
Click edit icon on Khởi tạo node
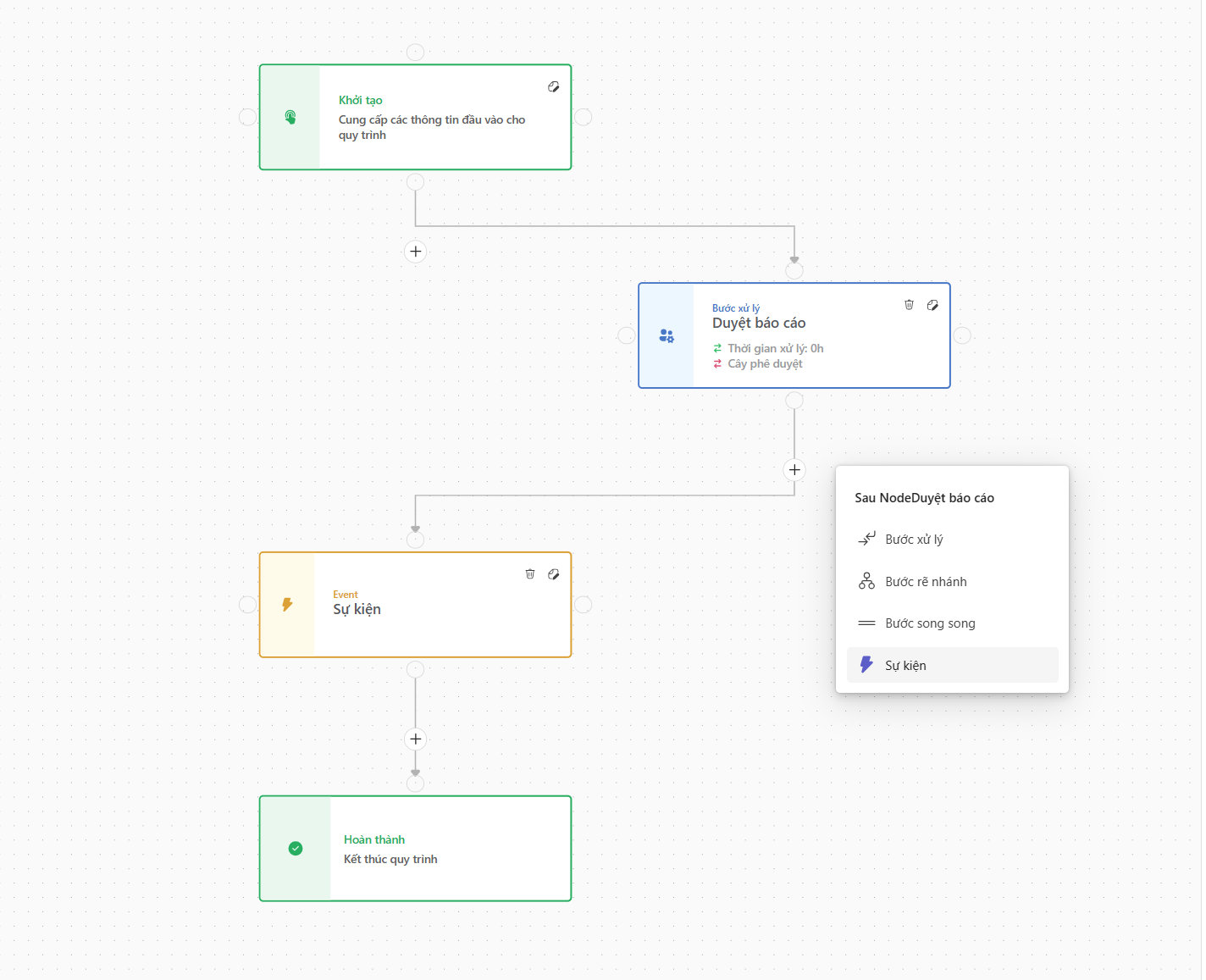point(553,86)
